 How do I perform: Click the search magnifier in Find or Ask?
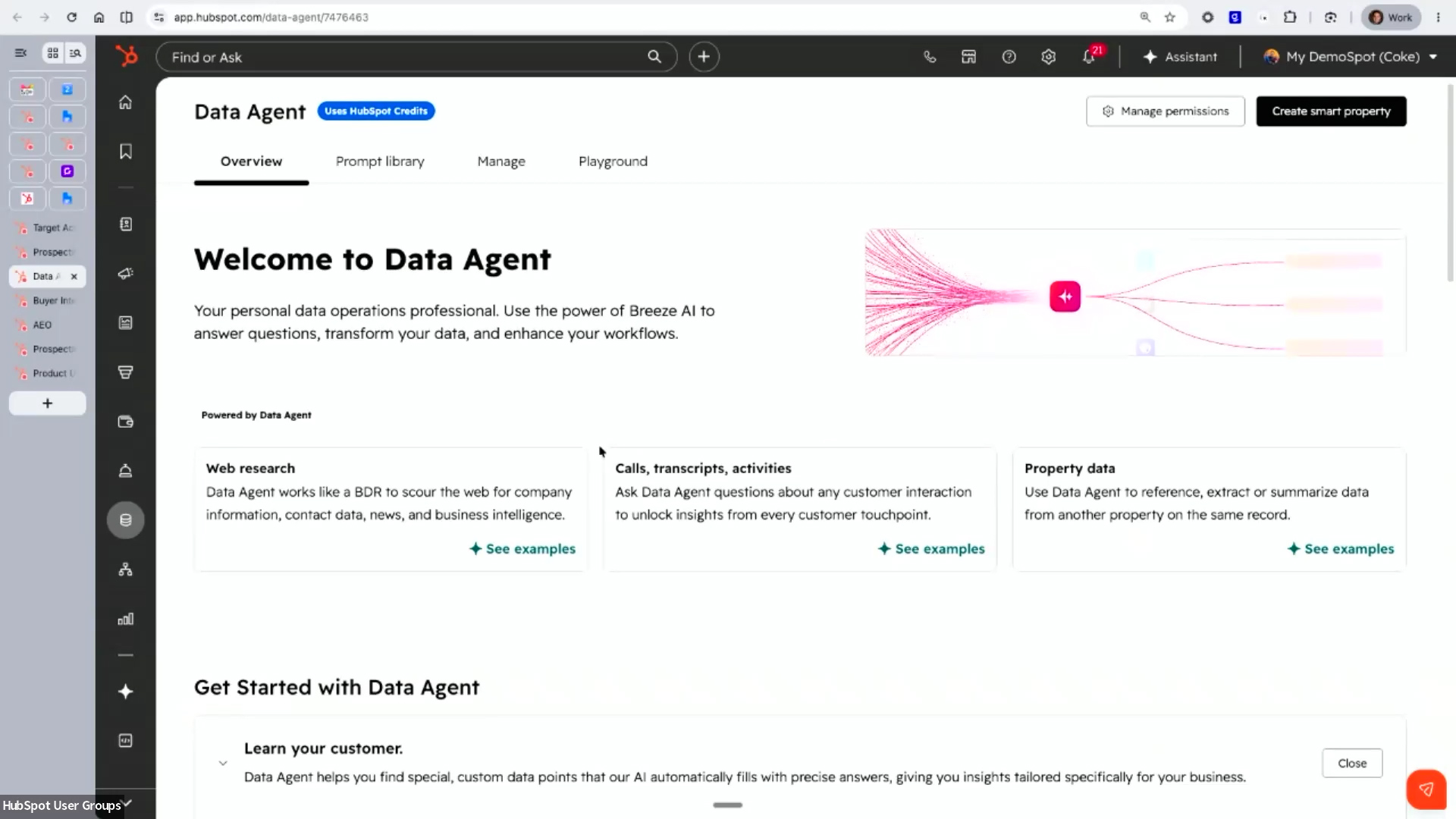point(654,57)
